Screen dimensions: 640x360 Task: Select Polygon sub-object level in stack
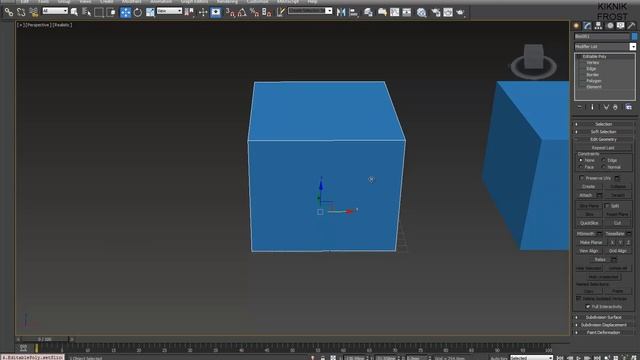(593, 81)
